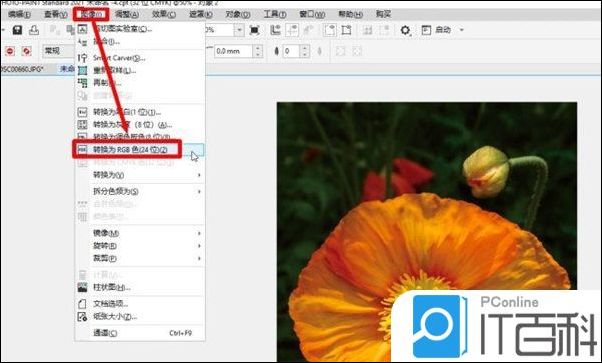
Task: Click the convert to black-and-white icon
Action: [83, 112]
